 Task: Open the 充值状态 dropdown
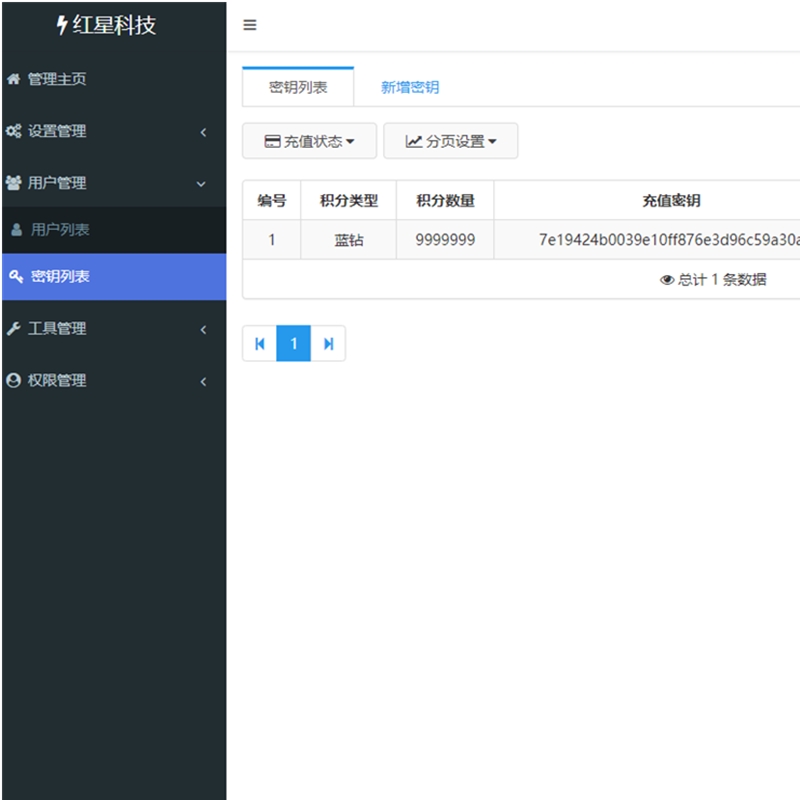[x=309, y=141]
